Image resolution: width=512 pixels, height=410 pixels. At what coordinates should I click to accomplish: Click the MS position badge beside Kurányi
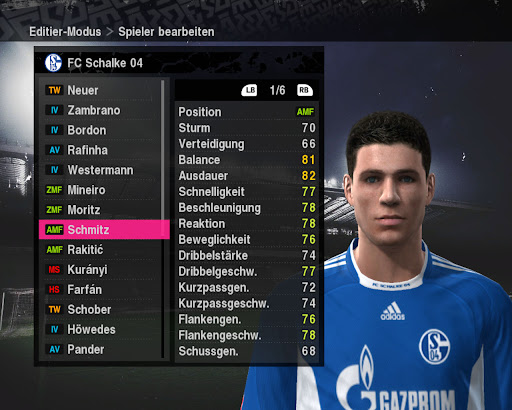[x=54, y=270]
